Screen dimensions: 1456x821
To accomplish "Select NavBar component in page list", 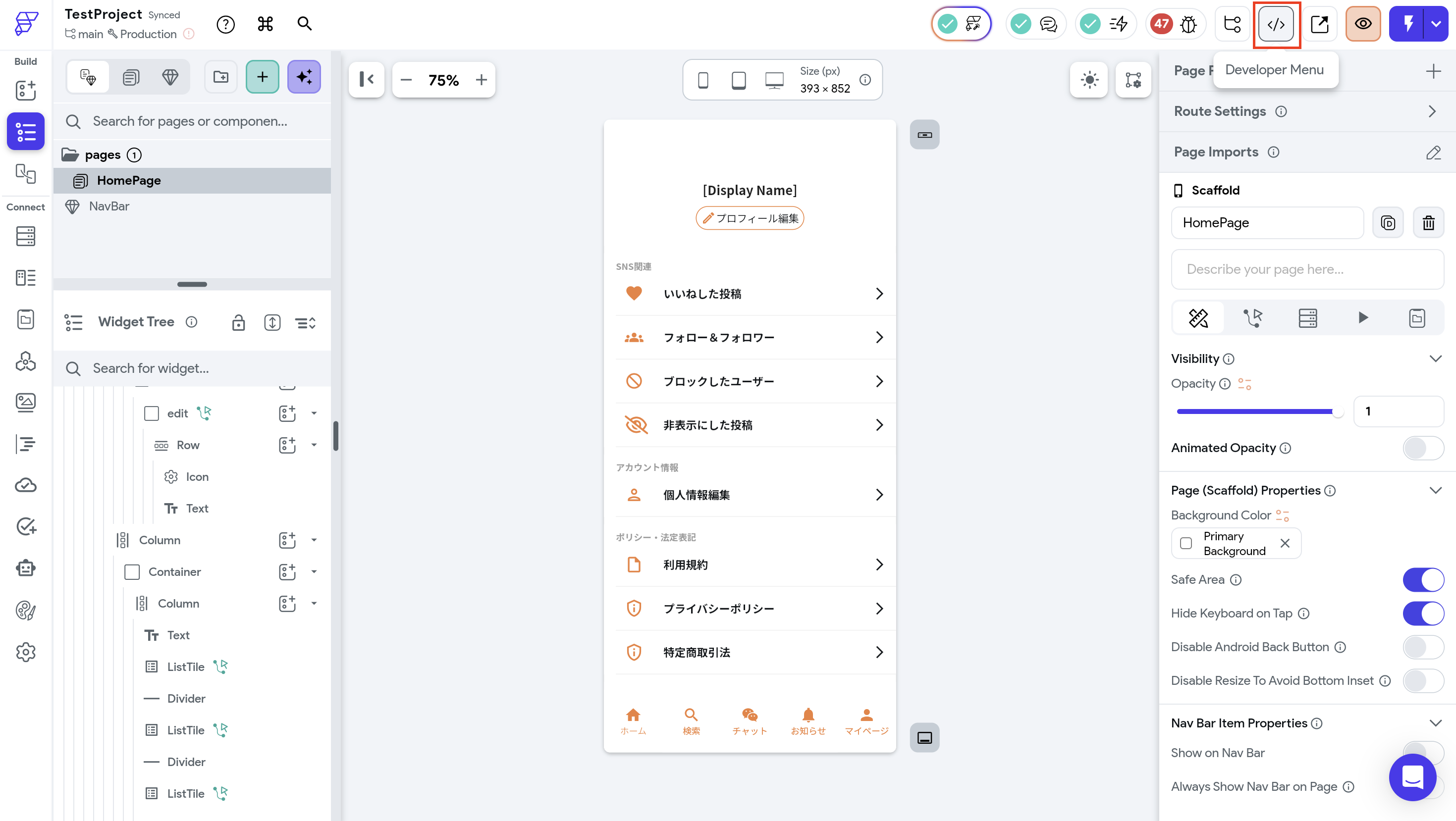I will coord(109,206).
